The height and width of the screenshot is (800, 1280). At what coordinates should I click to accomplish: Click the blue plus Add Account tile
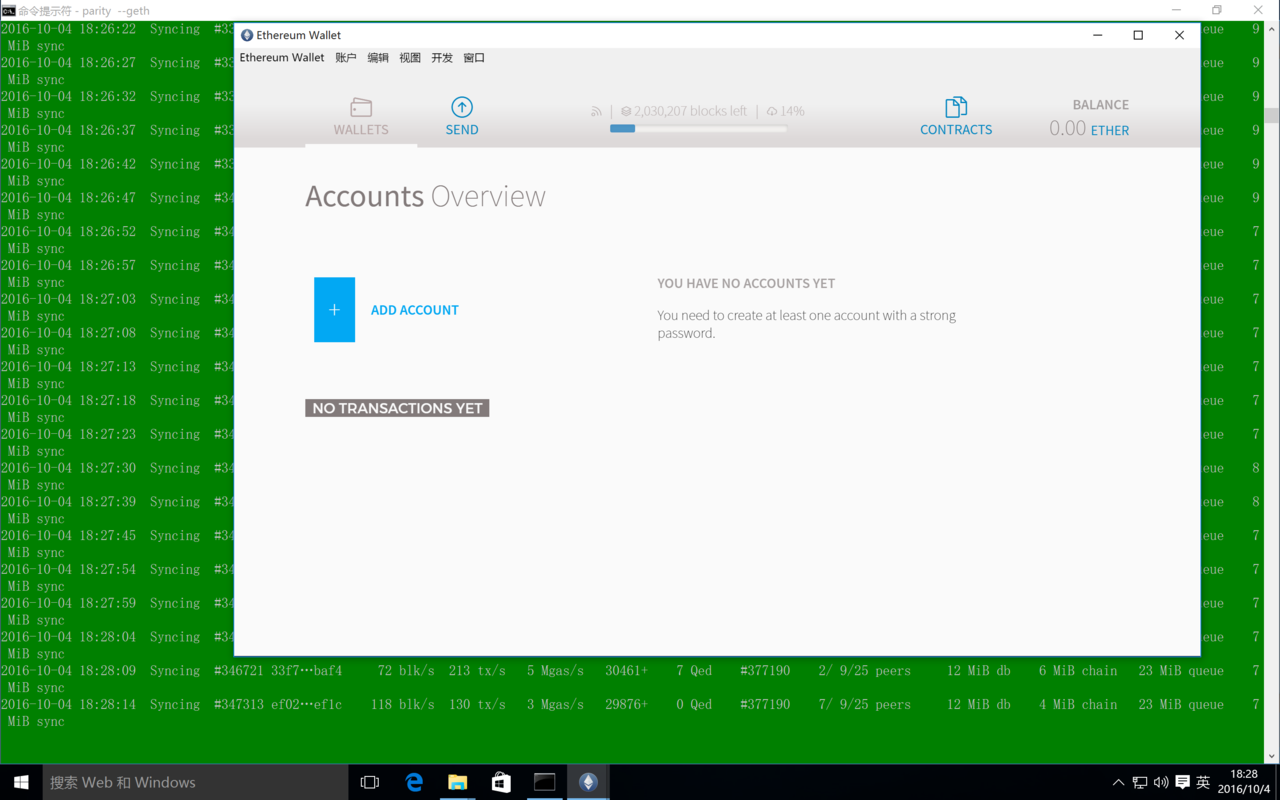334,310
